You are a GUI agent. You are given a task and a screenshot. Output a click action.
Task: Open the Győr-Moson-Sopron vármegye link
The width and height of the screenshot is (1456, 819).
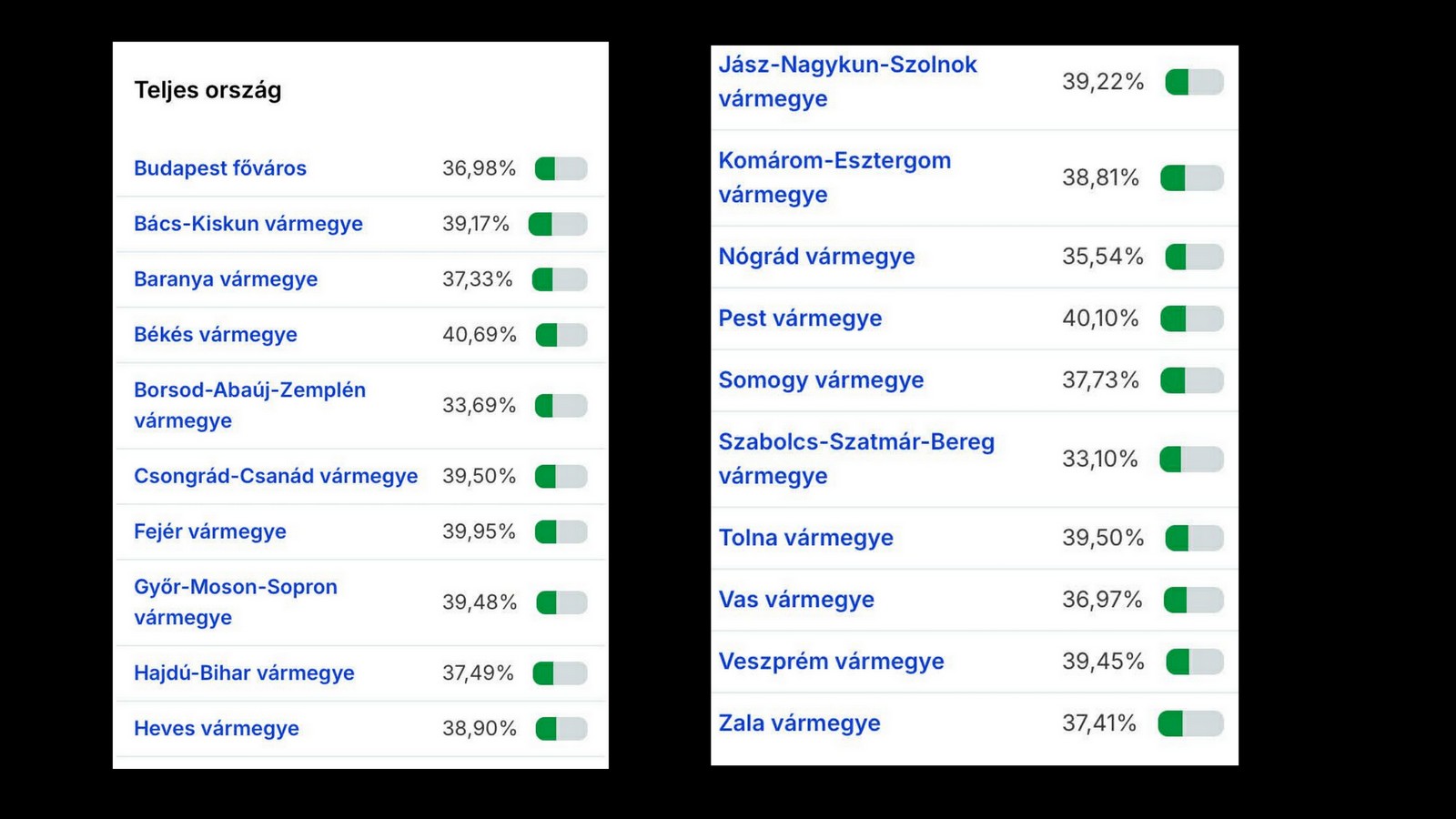(236, 602)
